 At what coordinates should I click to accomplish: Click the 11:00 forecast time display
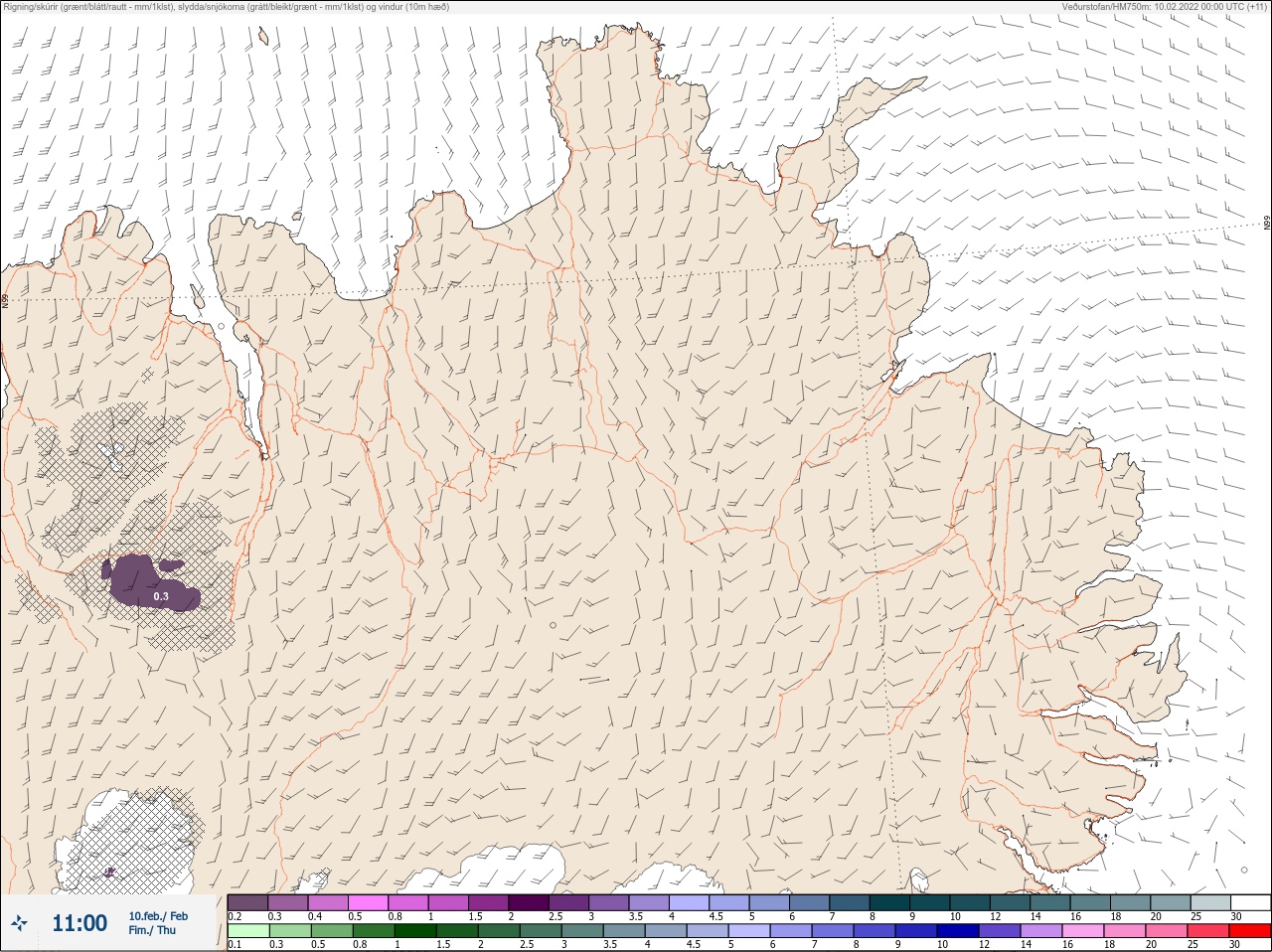[79, 923]
